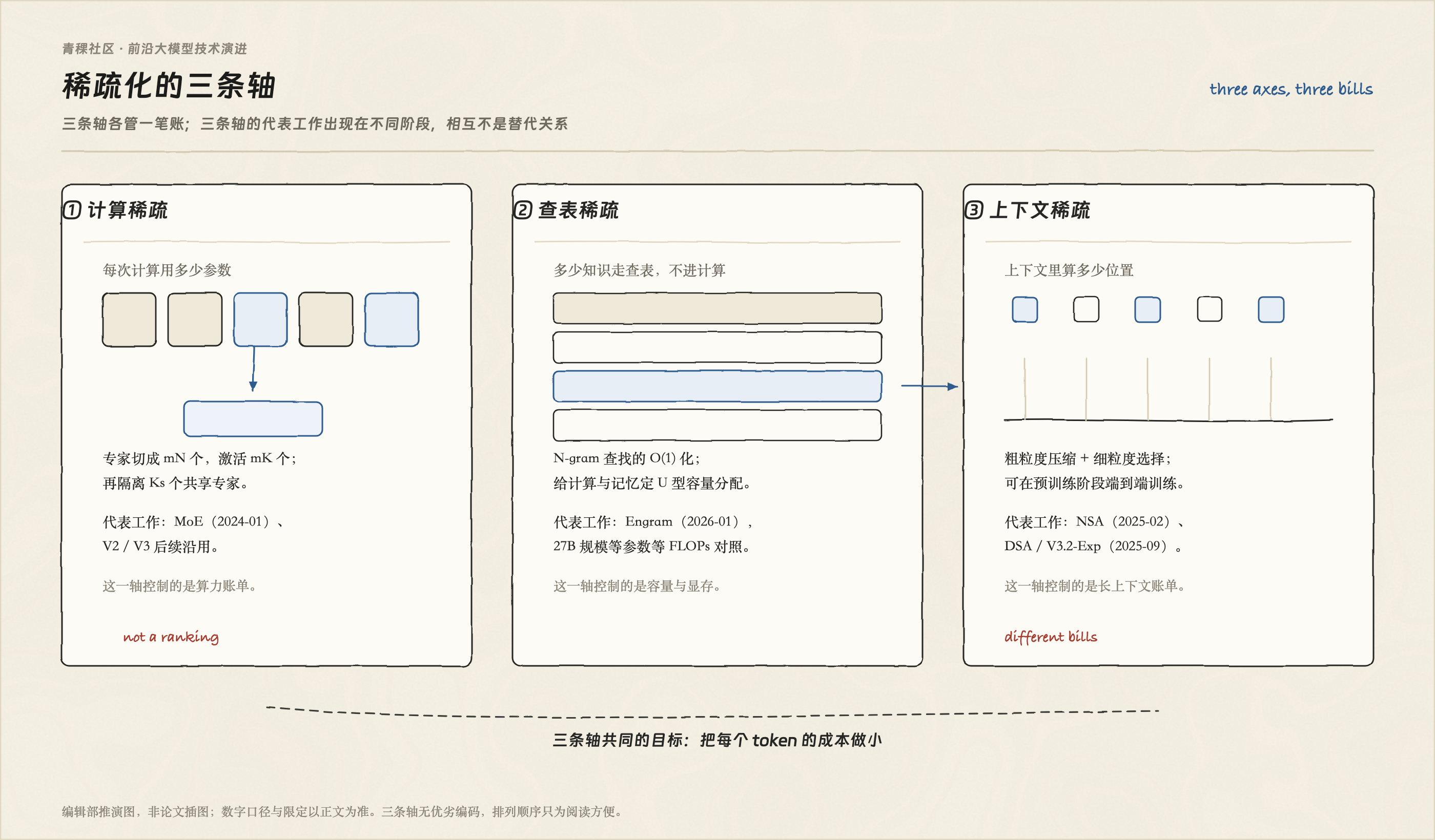Click the red 'not a ranking' annotation

pos(171,636)
